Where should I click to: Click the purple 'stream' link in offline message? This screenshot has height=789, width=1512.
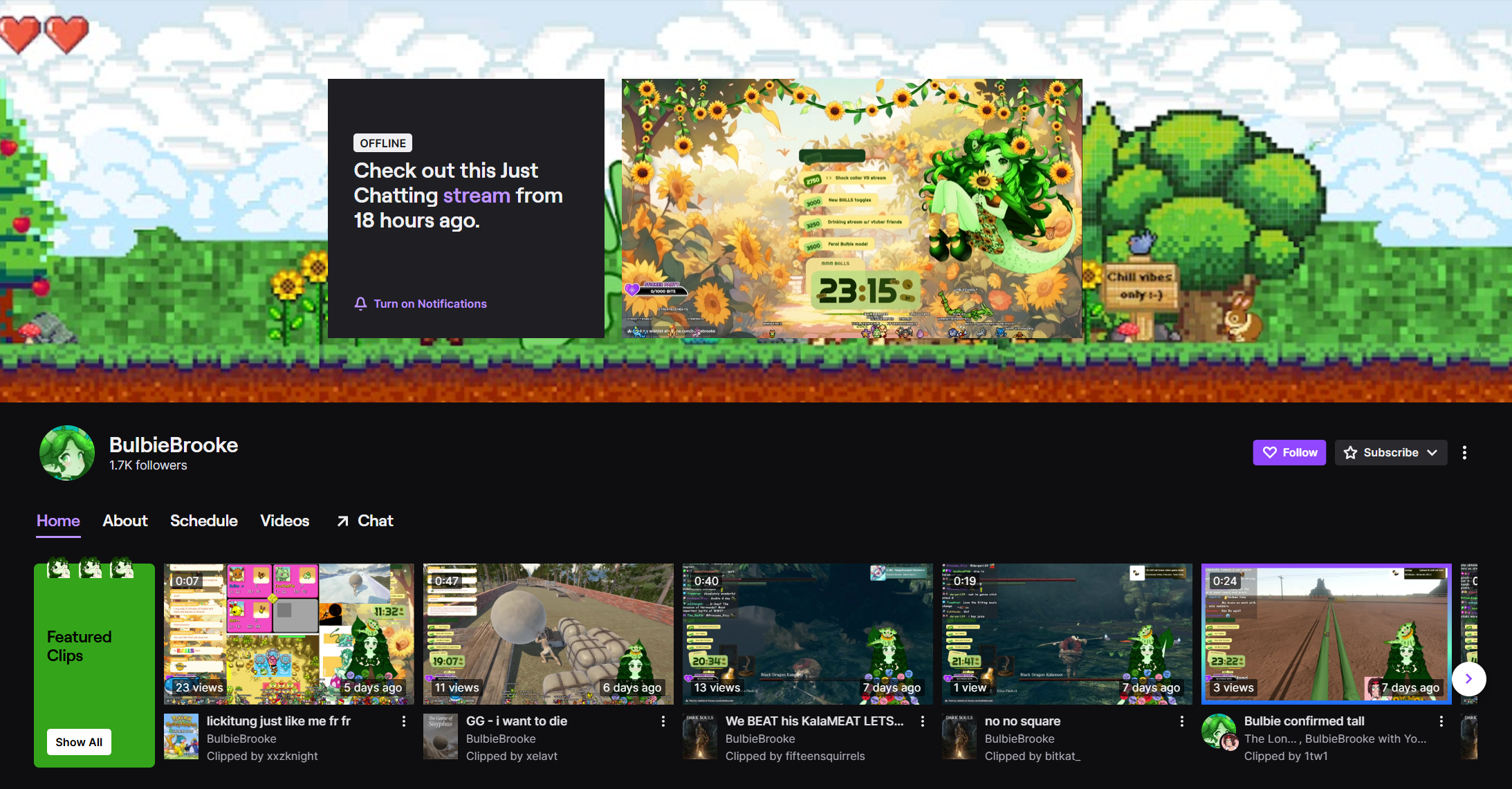(x=477, y=195)
